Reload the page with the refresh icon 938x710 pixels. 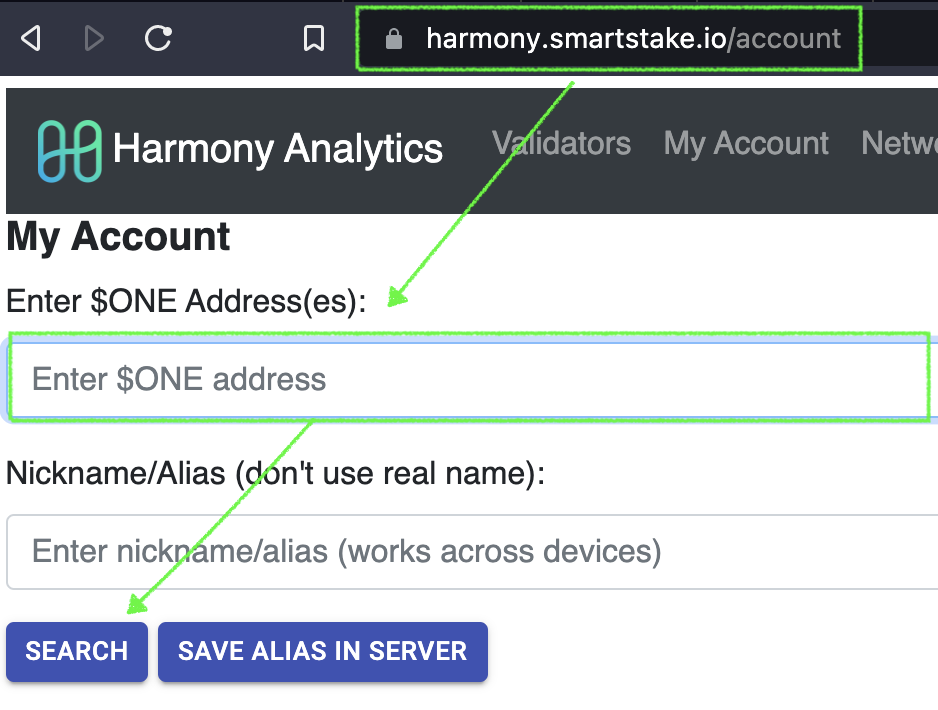159,38
